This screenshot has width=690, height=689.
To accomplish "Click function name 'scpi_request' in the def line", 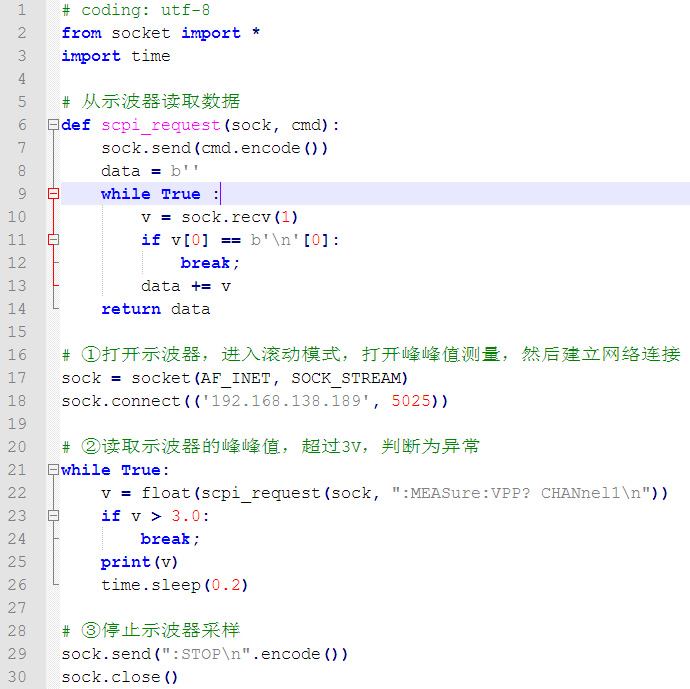I will (161, 125).
